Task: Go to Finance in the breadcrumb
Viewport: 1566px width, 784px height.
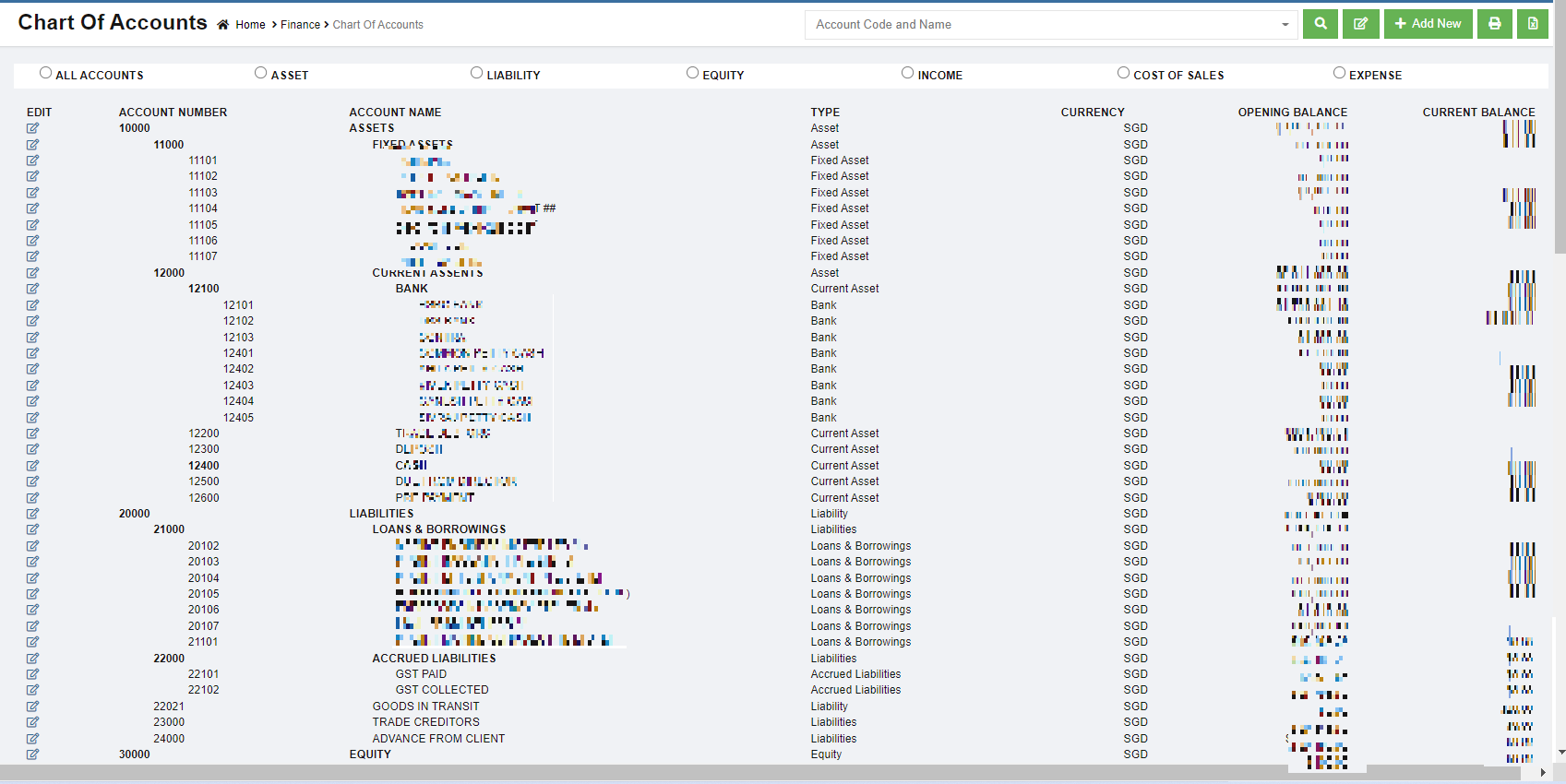Action: pos(300,25)
